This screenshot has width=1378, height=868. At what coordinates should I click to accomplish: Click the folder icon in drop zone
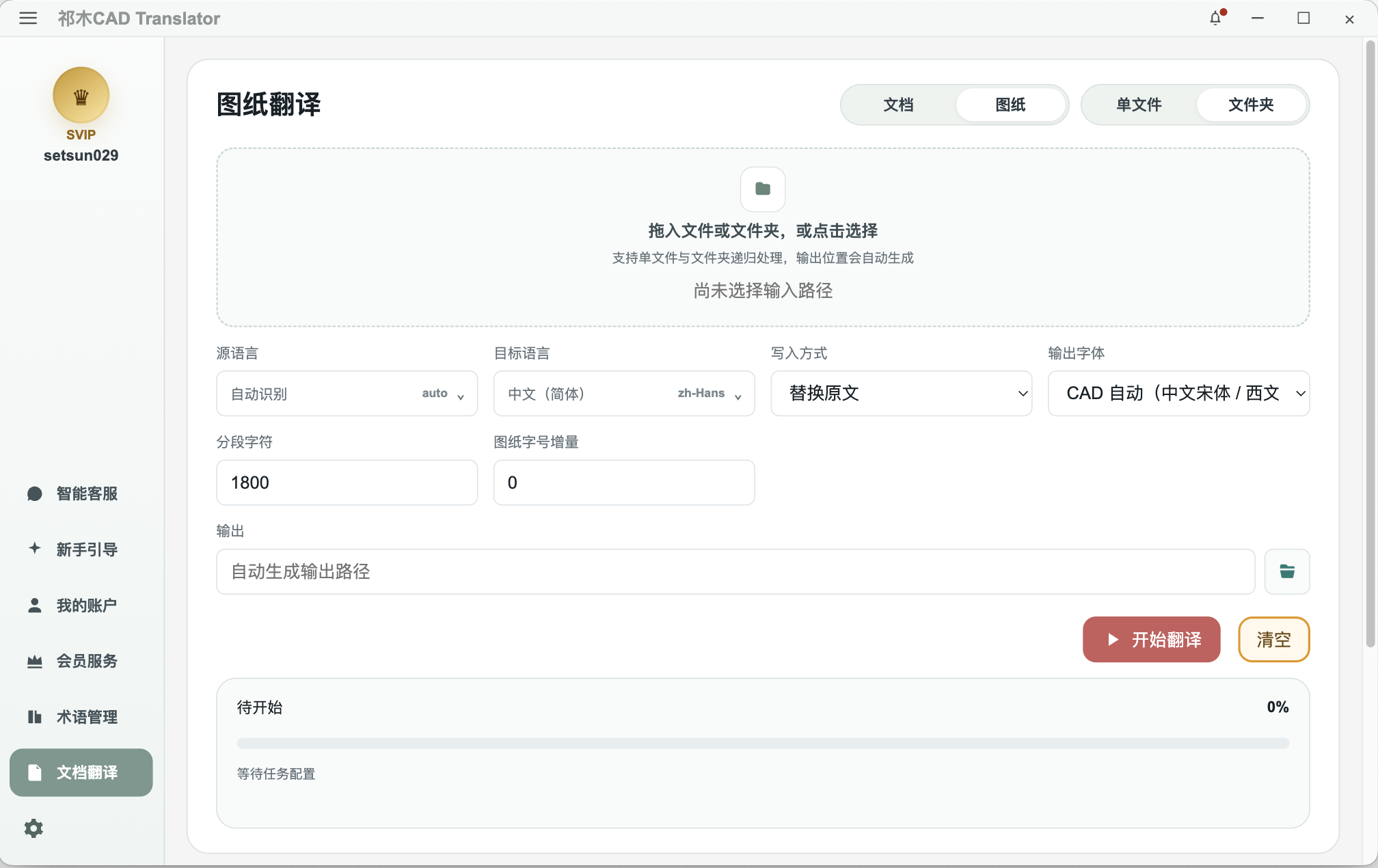[x=763, y=189]
